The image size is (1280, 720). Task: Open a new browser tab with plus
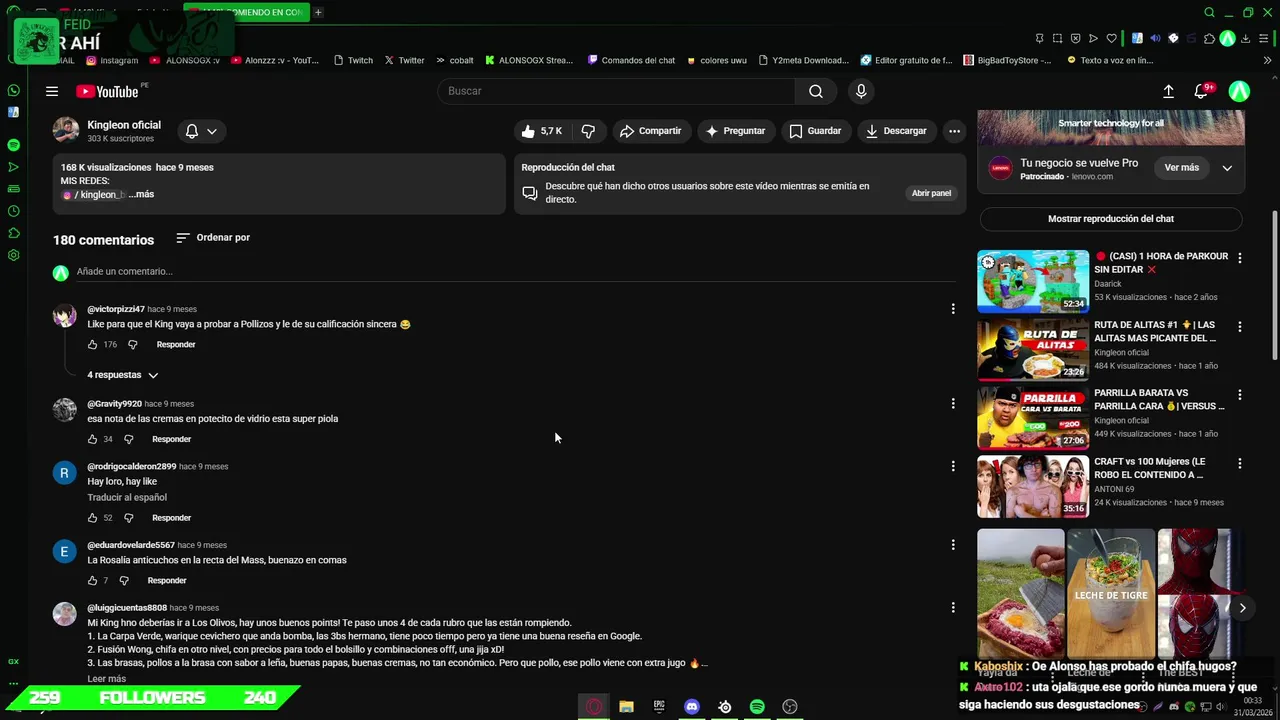tap(318, 12)
